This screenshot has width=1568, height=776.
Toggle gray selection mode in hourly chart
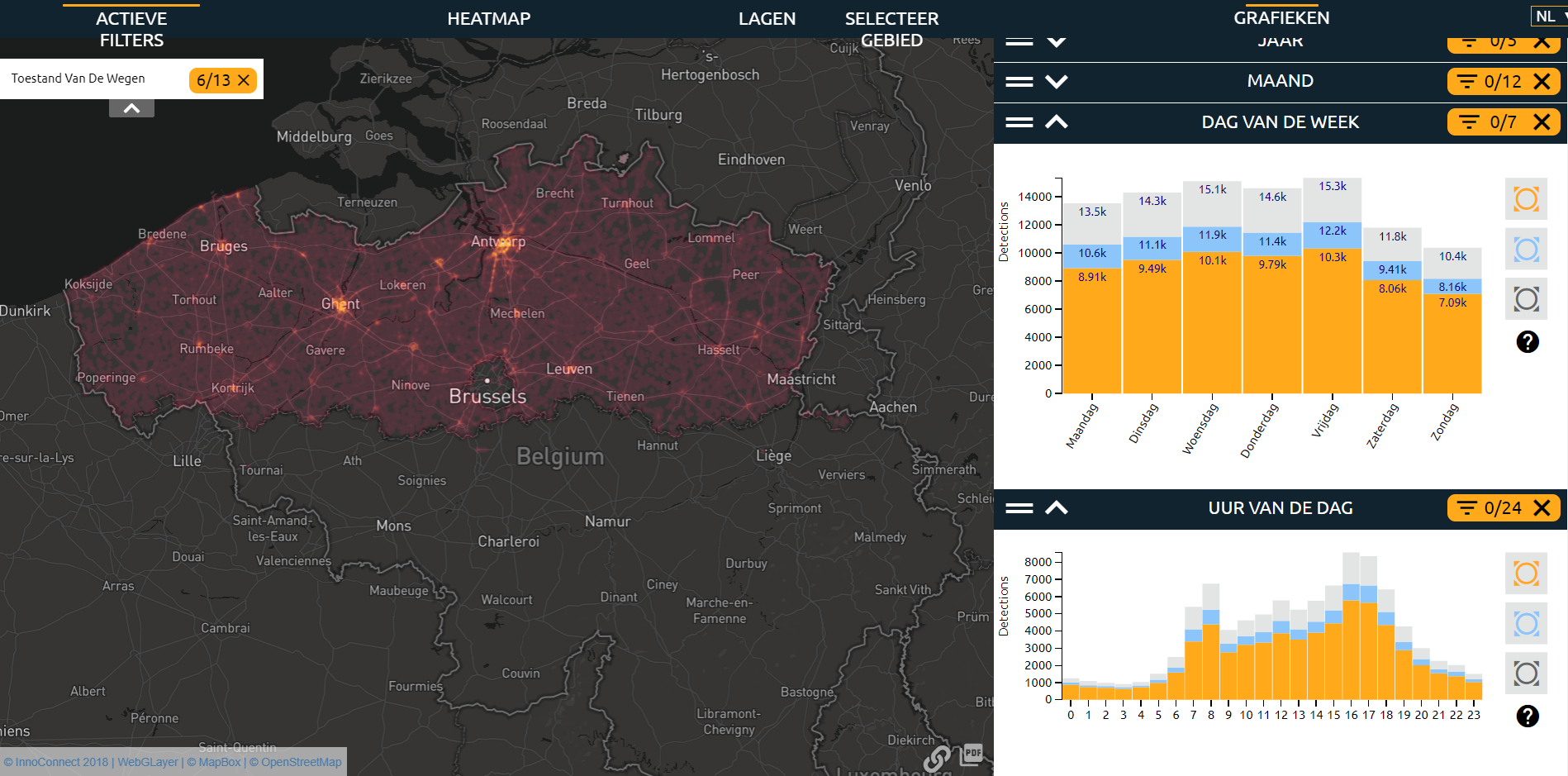1526,674
